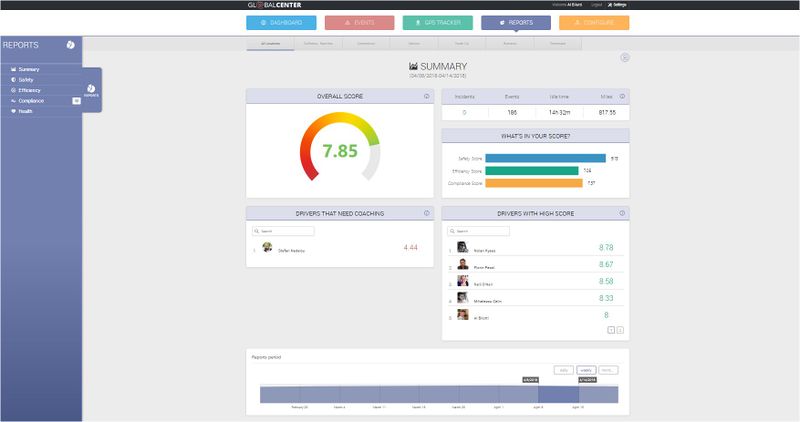
Task: Open the Configure section
Action: tap(594, 23)
